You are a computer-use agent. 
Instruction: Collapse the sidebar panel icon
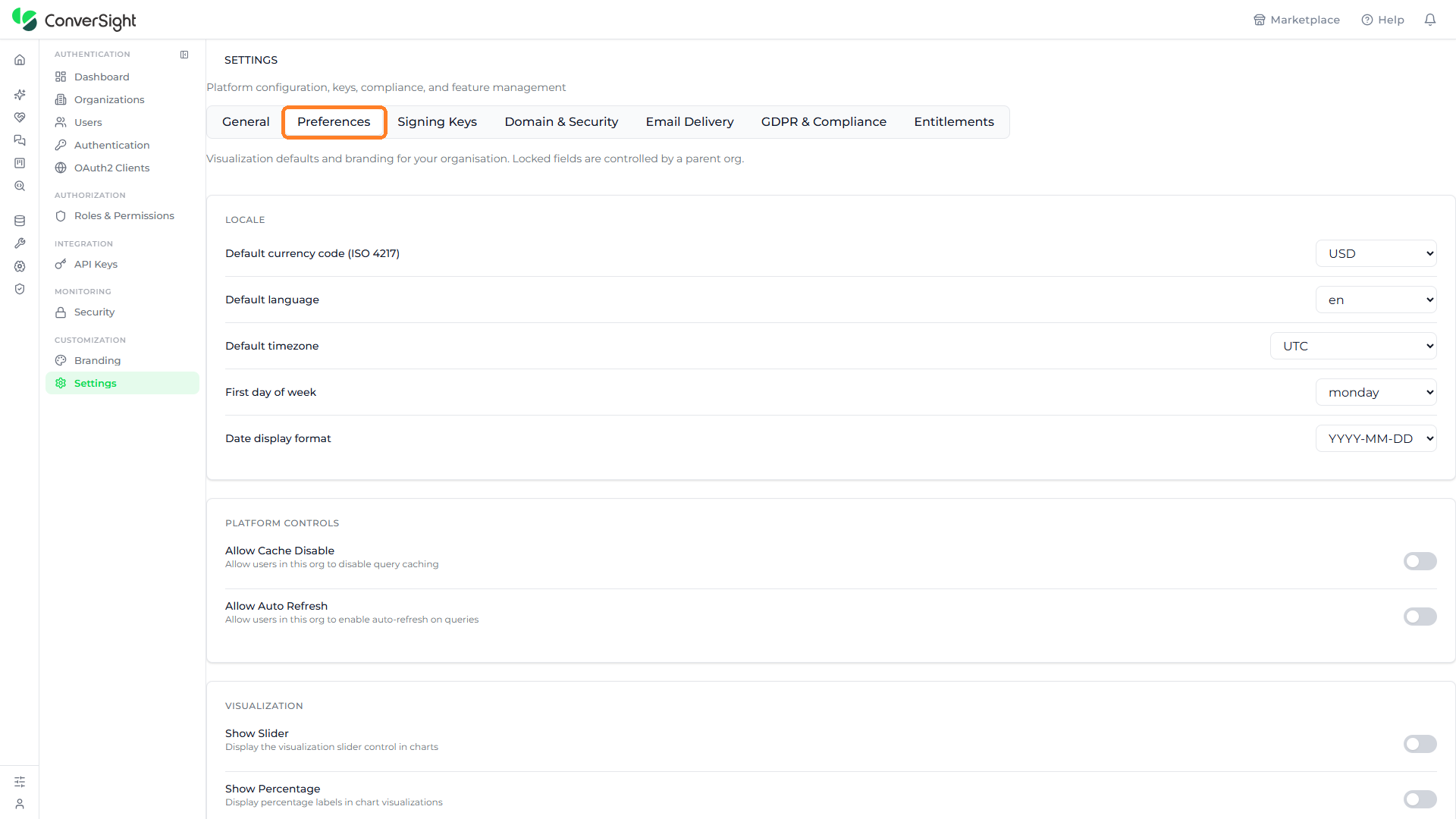(x=184, y=55)
